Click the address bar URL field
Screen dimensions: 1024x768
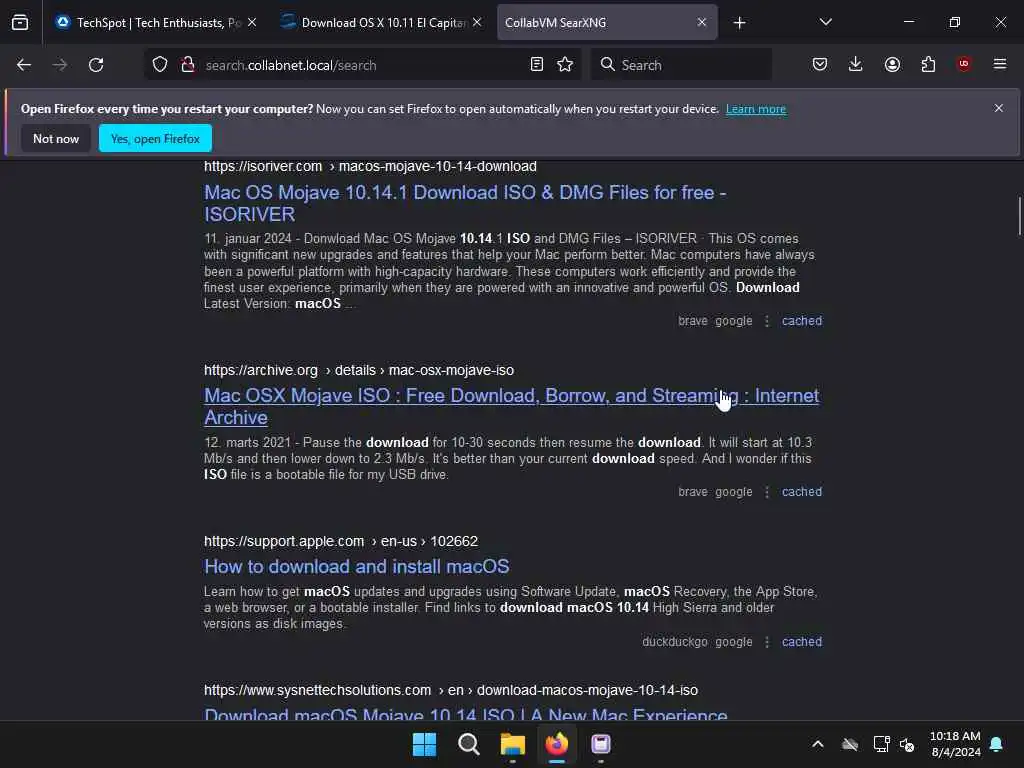pos(362,65)
